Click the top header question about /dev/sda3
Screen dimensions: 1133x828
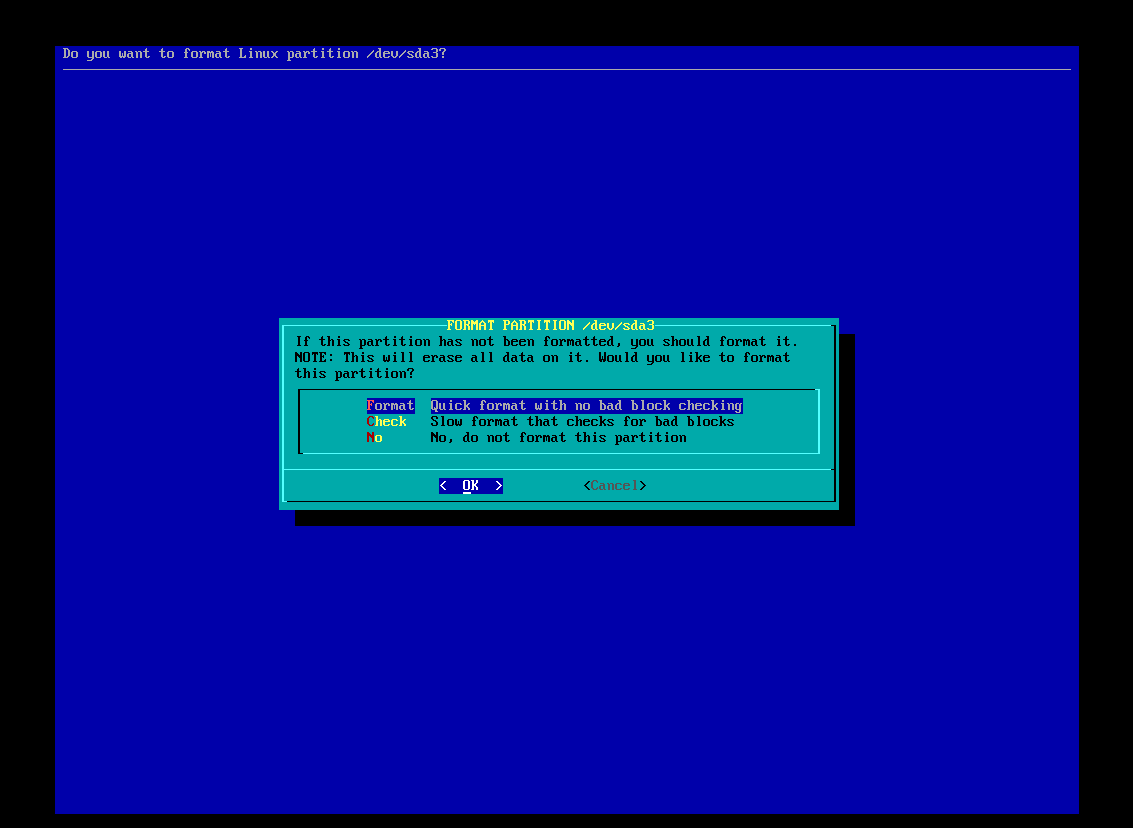254,54
